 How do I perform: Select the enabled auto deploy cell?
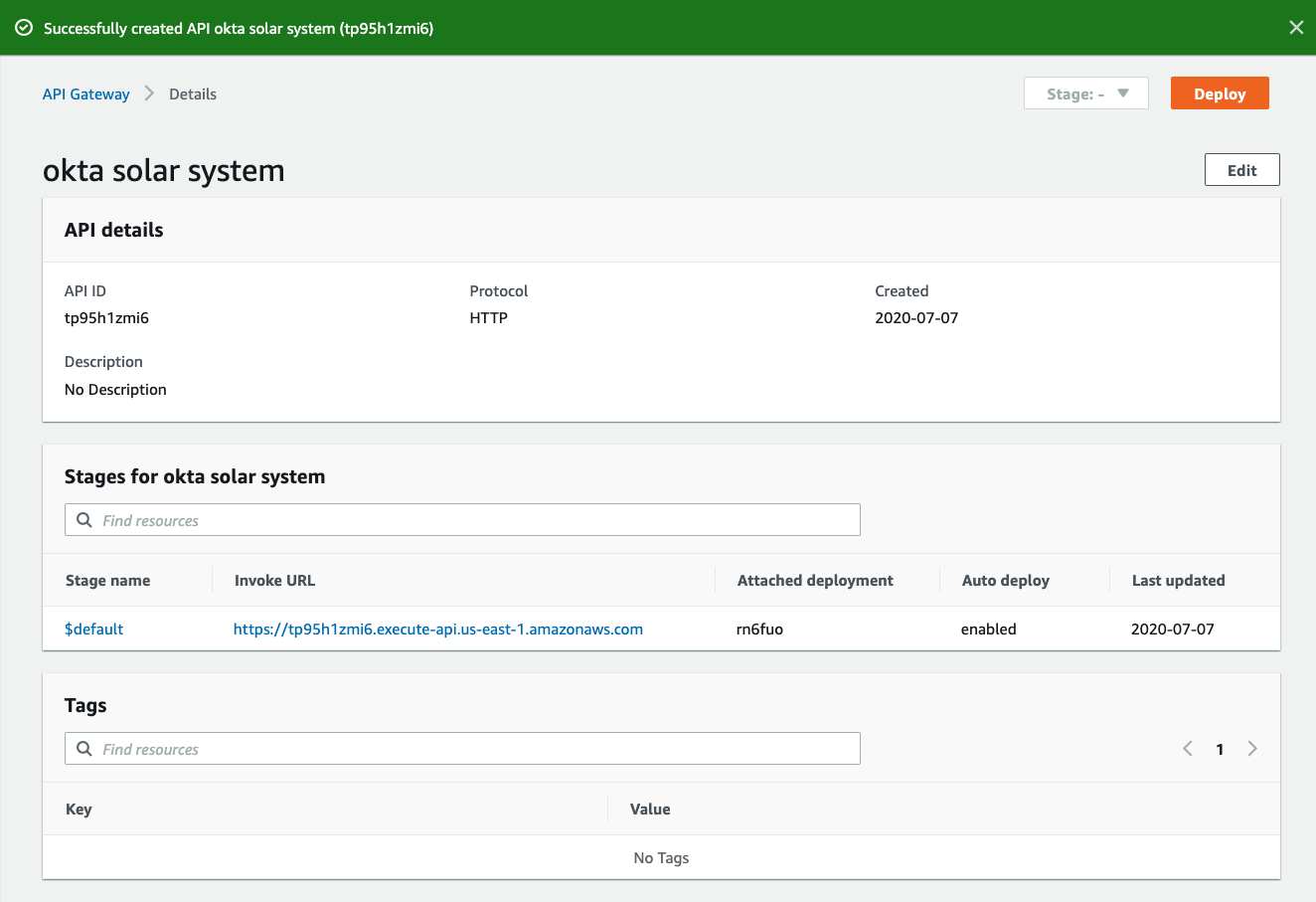click(x=989, y=630)
